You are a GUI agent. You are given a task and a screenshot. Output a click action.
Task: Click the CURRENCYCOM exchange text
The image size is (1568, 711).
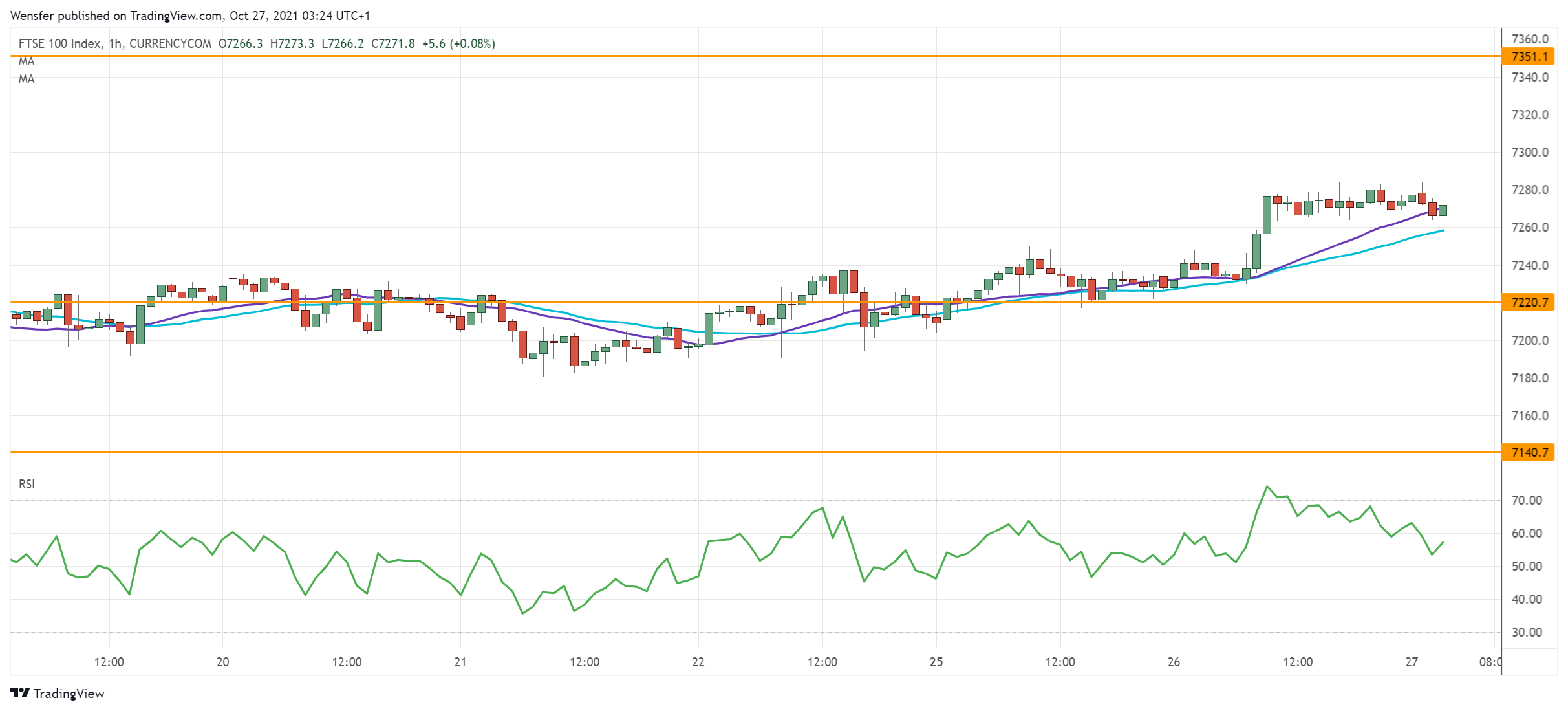[170, 43]
